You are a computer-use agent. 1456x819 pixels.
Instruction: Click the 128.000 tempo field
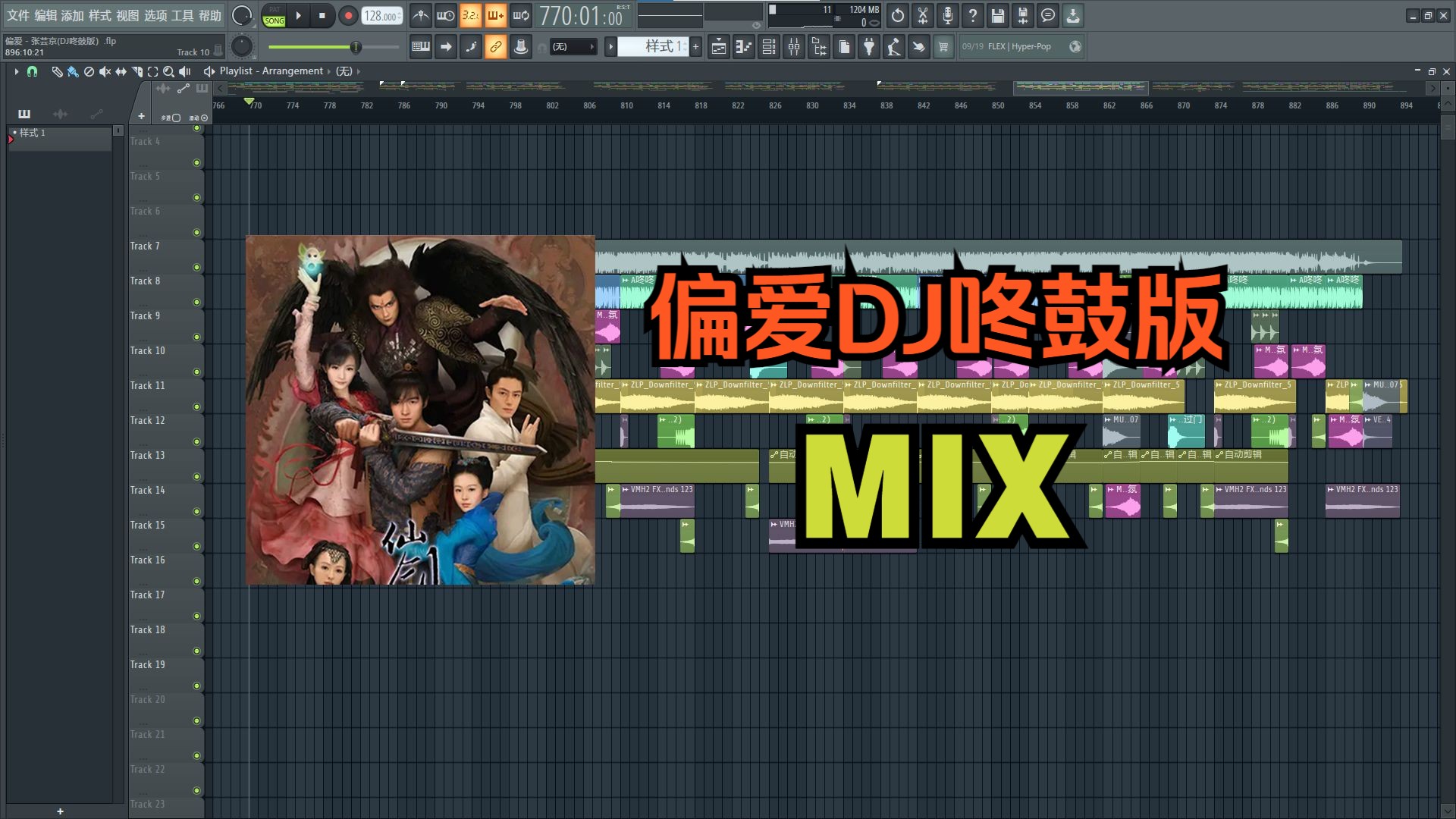[381, 16]
